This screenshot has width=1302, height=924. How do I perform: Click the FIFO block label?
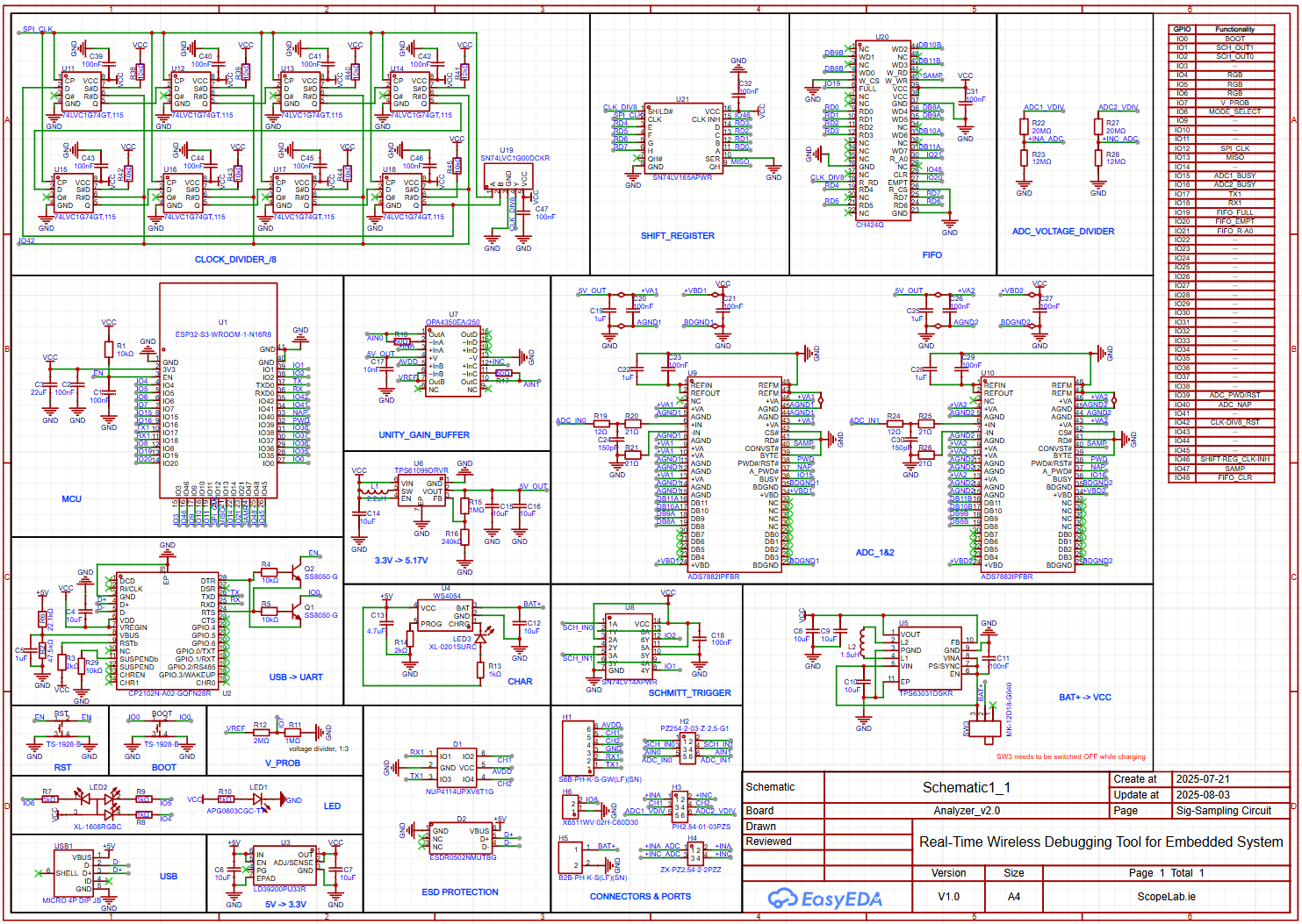tap(932, 255)
